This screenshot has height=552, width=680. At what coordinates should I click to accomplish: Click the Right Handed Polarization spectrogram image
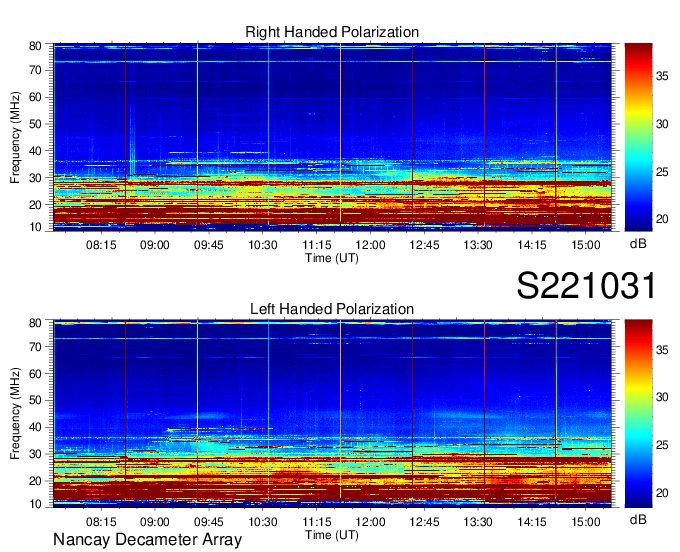pyautogui.click(x=332, y=137)
